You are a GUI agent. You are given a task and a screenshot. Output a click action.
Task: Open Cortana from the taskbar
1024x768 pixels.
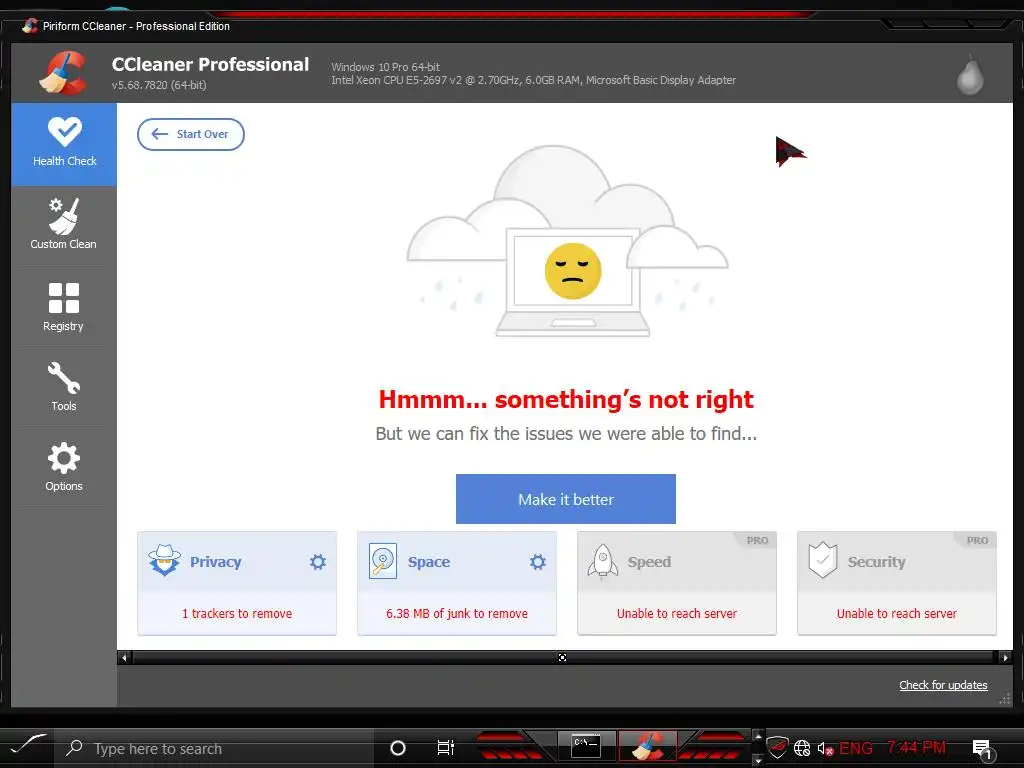[x=398, y=748]
